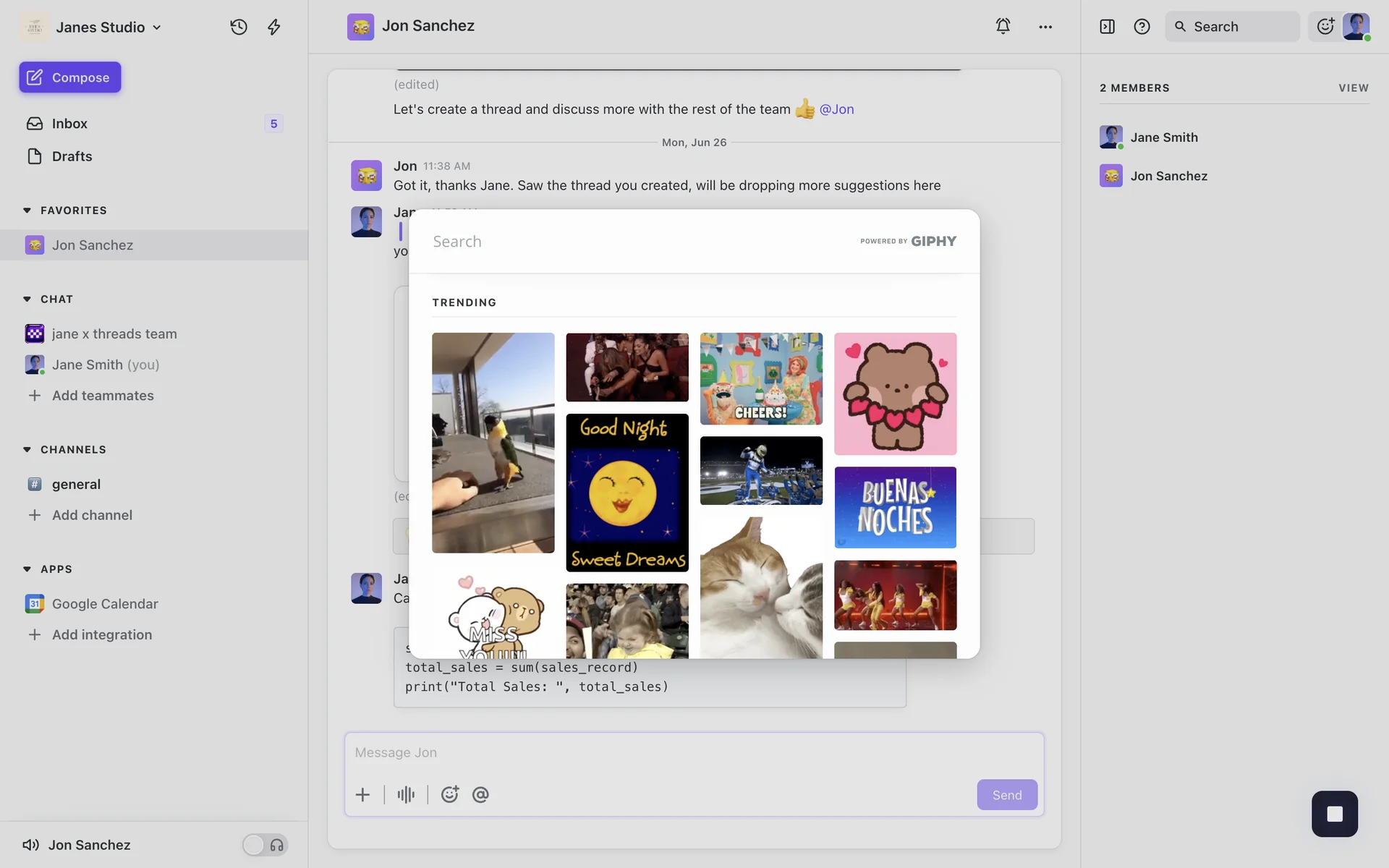Open the three-dot more options menu
1389x868 pixels.
point(1045,27)
